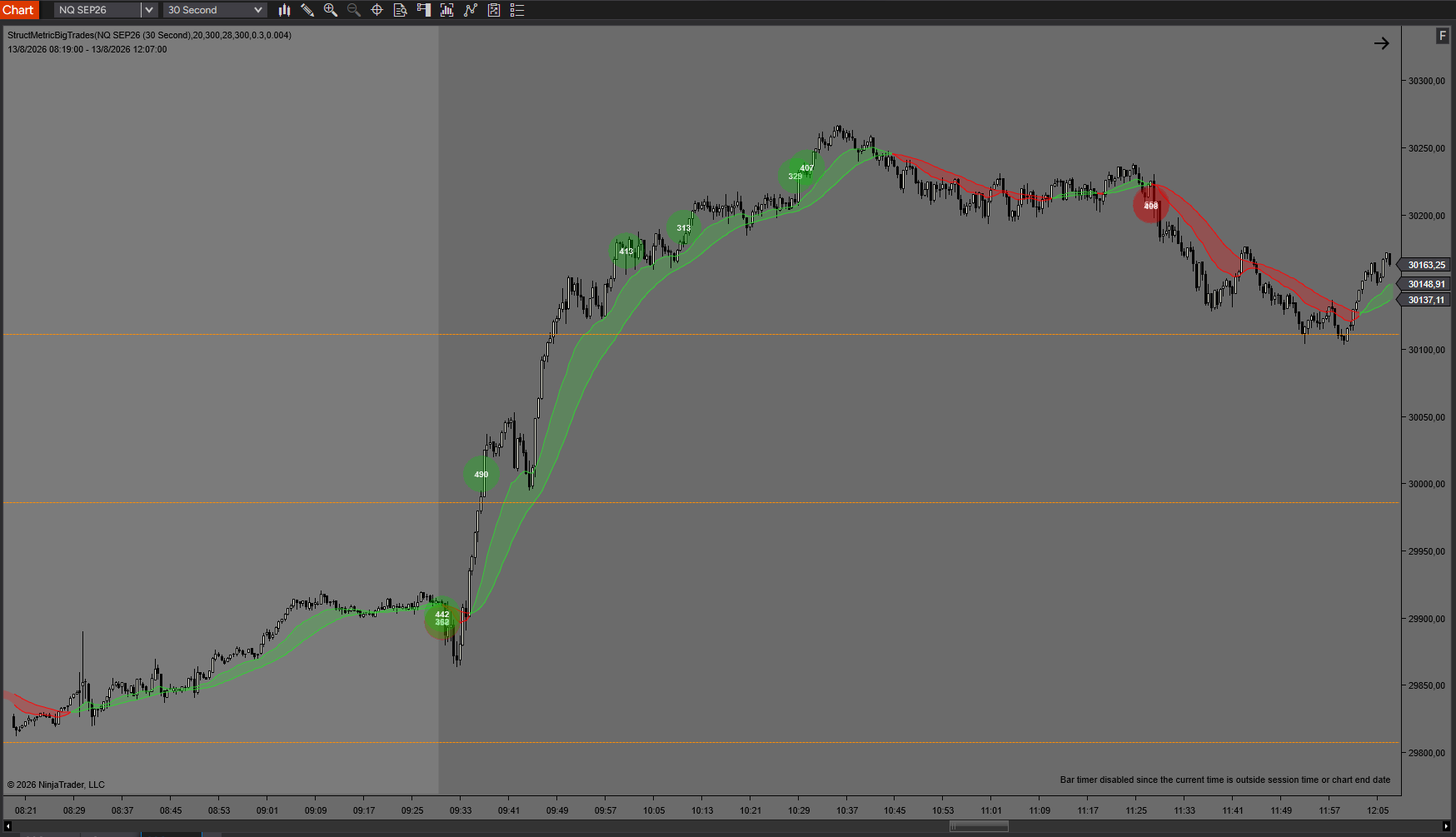Click the date range text 13/8/2026
1456x837 pixels.
[87, 49]
